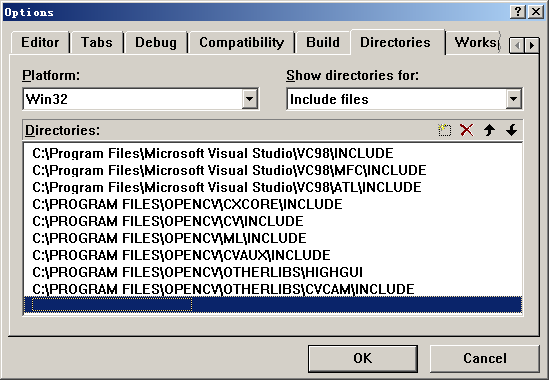Select the OTHERLIBS\CVCAM\INCLUDE entry
Image resolution: width=549 pixels, height=381 pixels.
(x=273, y=289)
